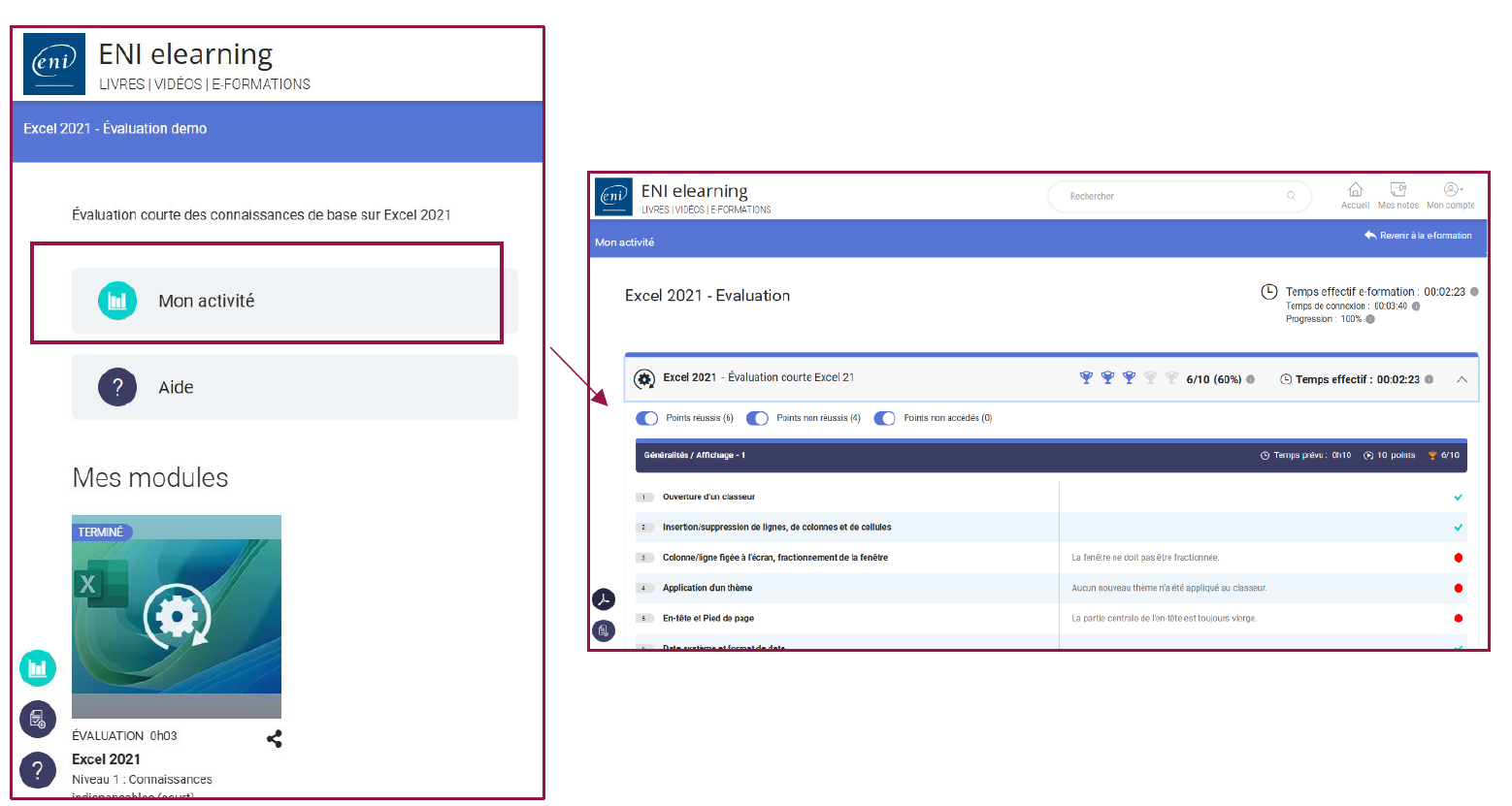Click the checkmark on Ouverture d'un classeur row
Screen dimensions: 1512x806
tap(1458, 498)
